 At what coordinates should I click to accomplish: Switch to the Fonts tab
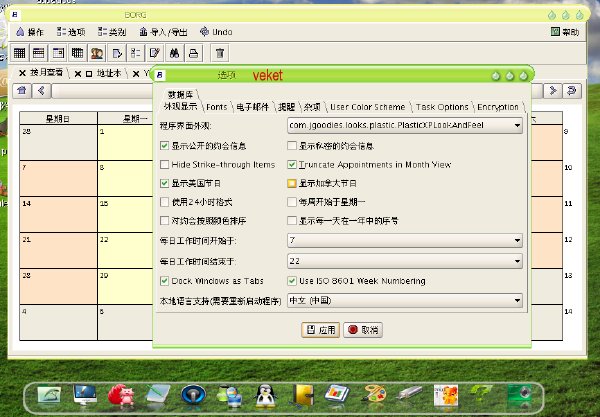click(x=217, y=107)
